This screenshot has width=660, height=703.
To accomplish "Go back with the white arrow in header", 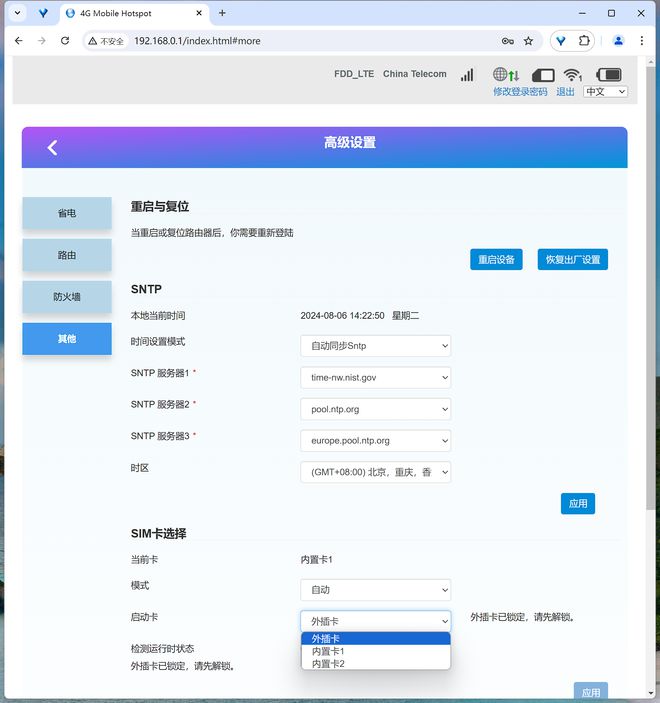I will (x=52, y=148).
